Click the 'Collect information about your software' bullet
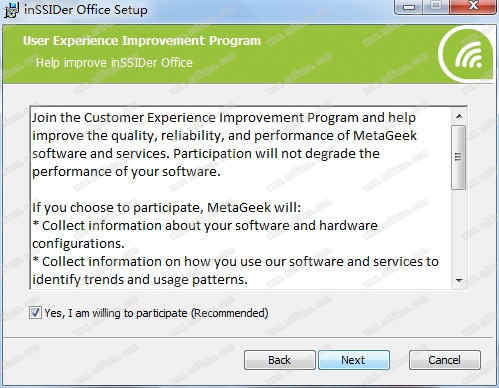This screenshot has width=499, height=388. coord(205,235)
